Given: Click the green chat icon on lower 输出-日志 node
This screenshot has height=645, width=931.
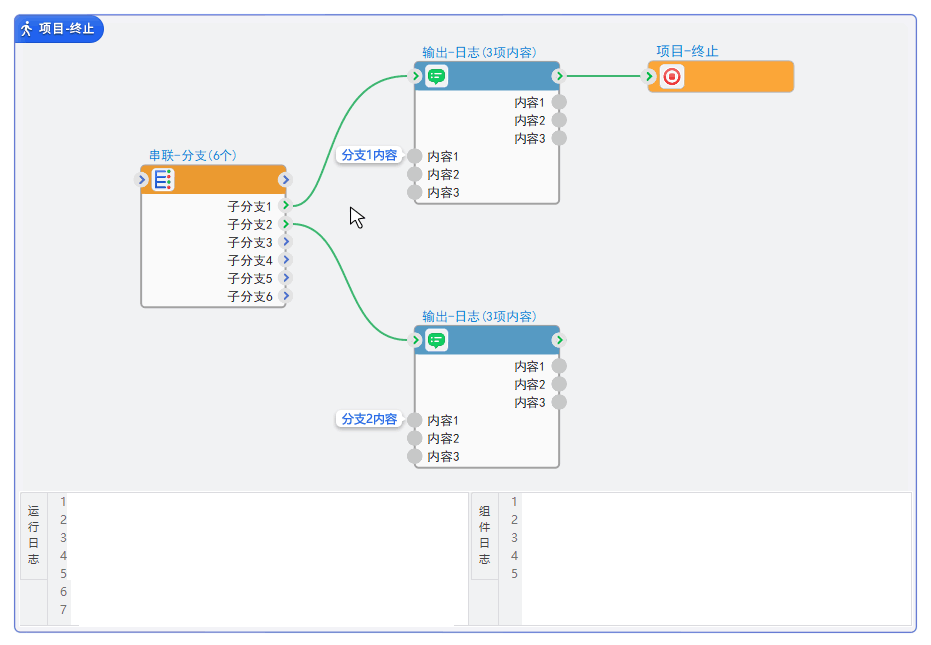Looking at the screenshot, I should [436, 340].
